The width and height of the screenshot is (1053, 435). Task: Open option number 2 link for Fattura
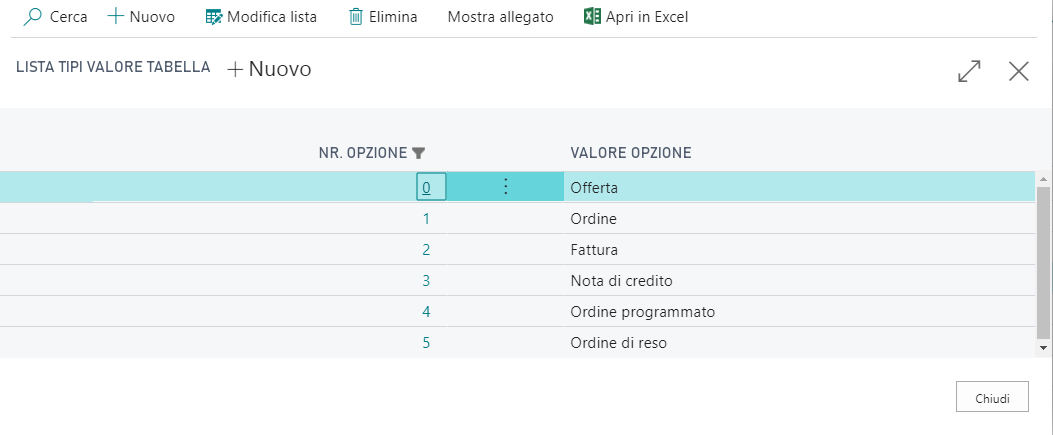[426, 250]
